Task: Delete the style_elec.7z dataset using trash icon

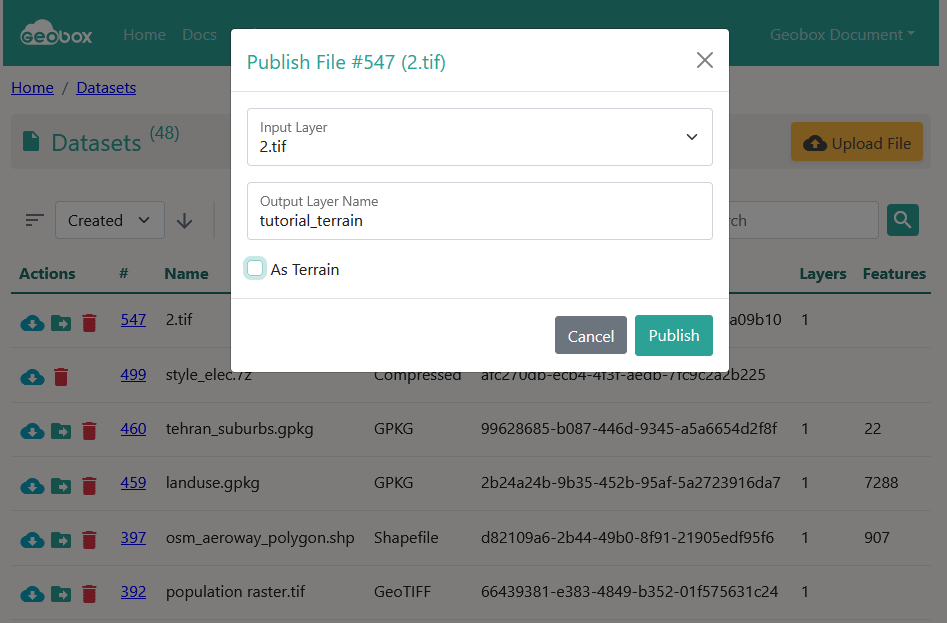Action: [x=61, y=376]
